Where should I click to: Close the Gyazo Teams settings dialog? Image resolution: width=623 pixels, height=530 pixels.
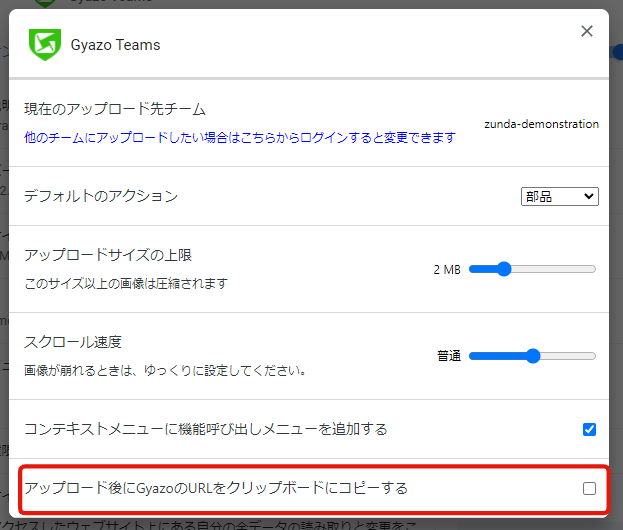(x=587, y=31)
